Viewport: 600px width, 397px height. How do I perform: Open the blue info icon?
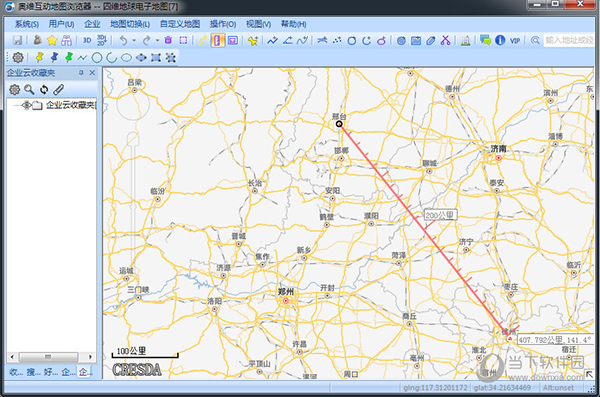point(500,40)
